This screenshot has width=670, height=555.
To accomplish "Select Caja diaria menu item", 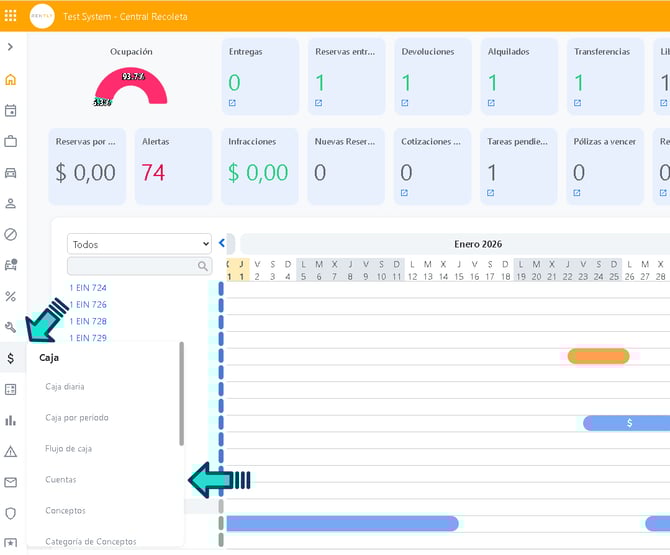I will click(x=65, y=386).
